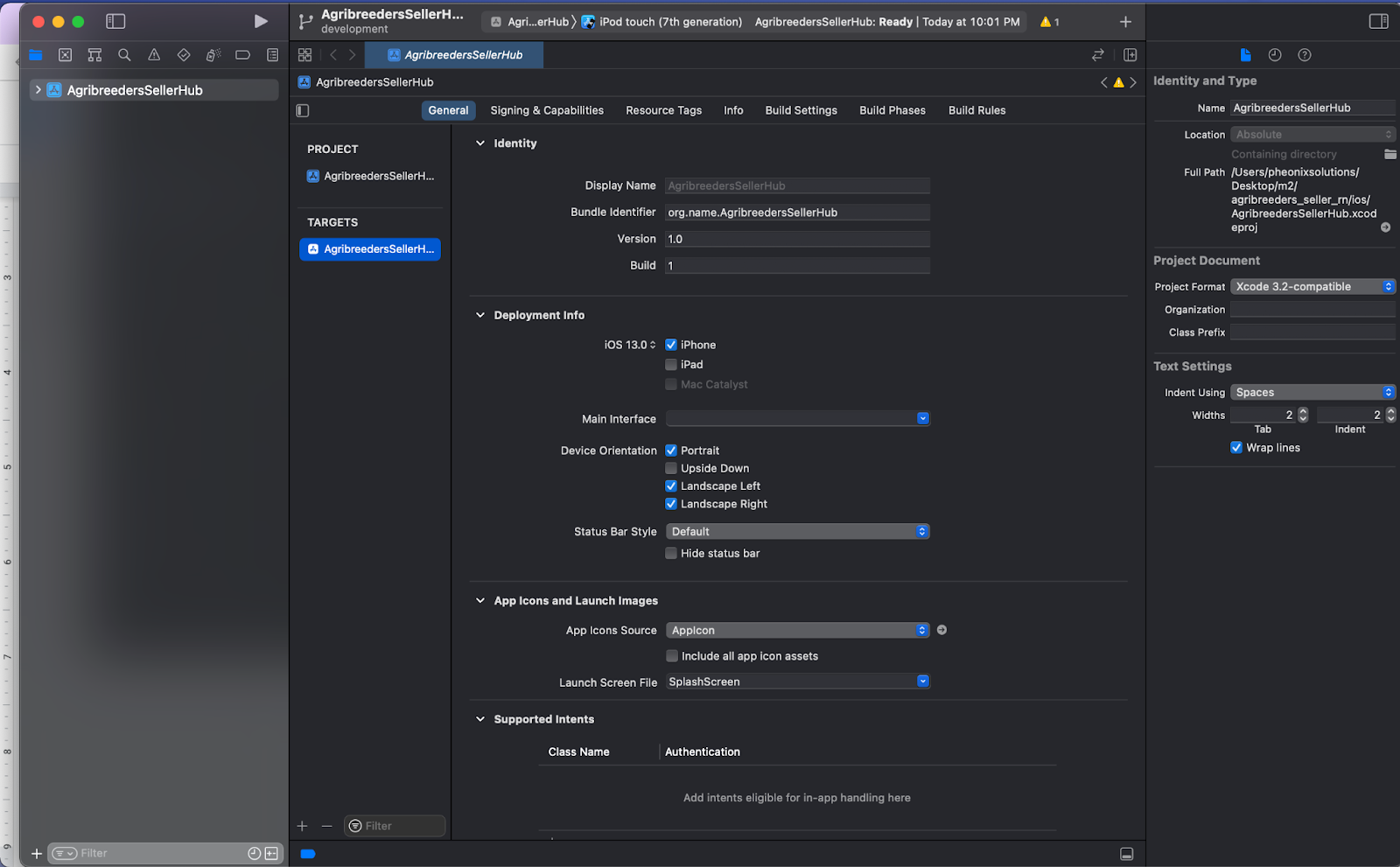Add a new target with plus button
The width and height of the screenshot is (1400, 867).
302,826
